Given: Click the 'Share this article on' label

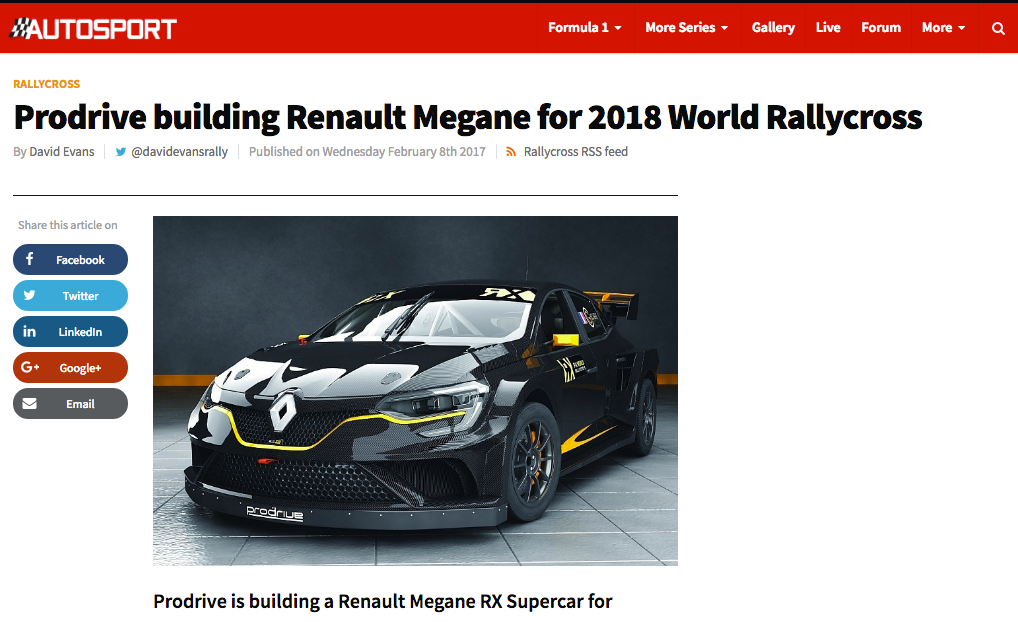Looking at the screenshot, I should tap(68, 225).
